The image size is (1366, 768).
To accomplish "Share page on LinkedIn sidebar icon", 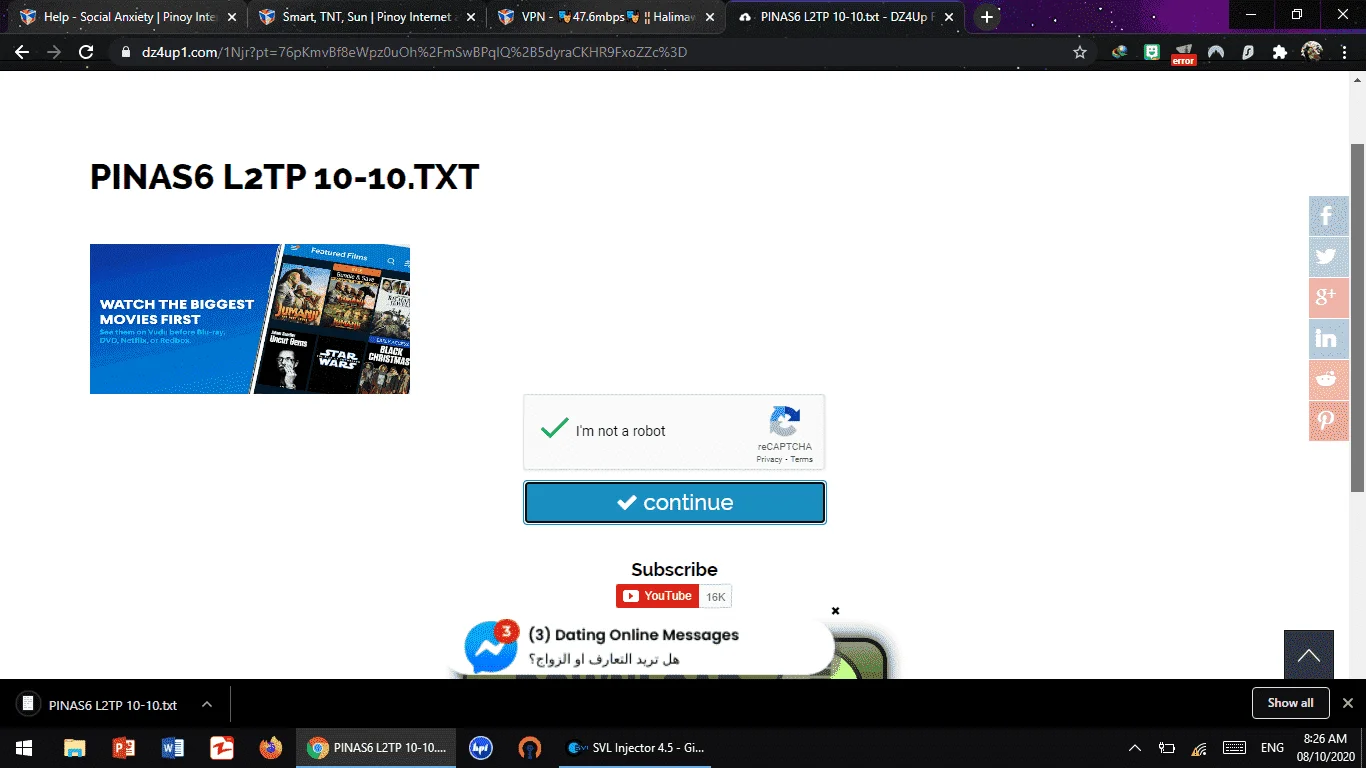I will 1329,339.
